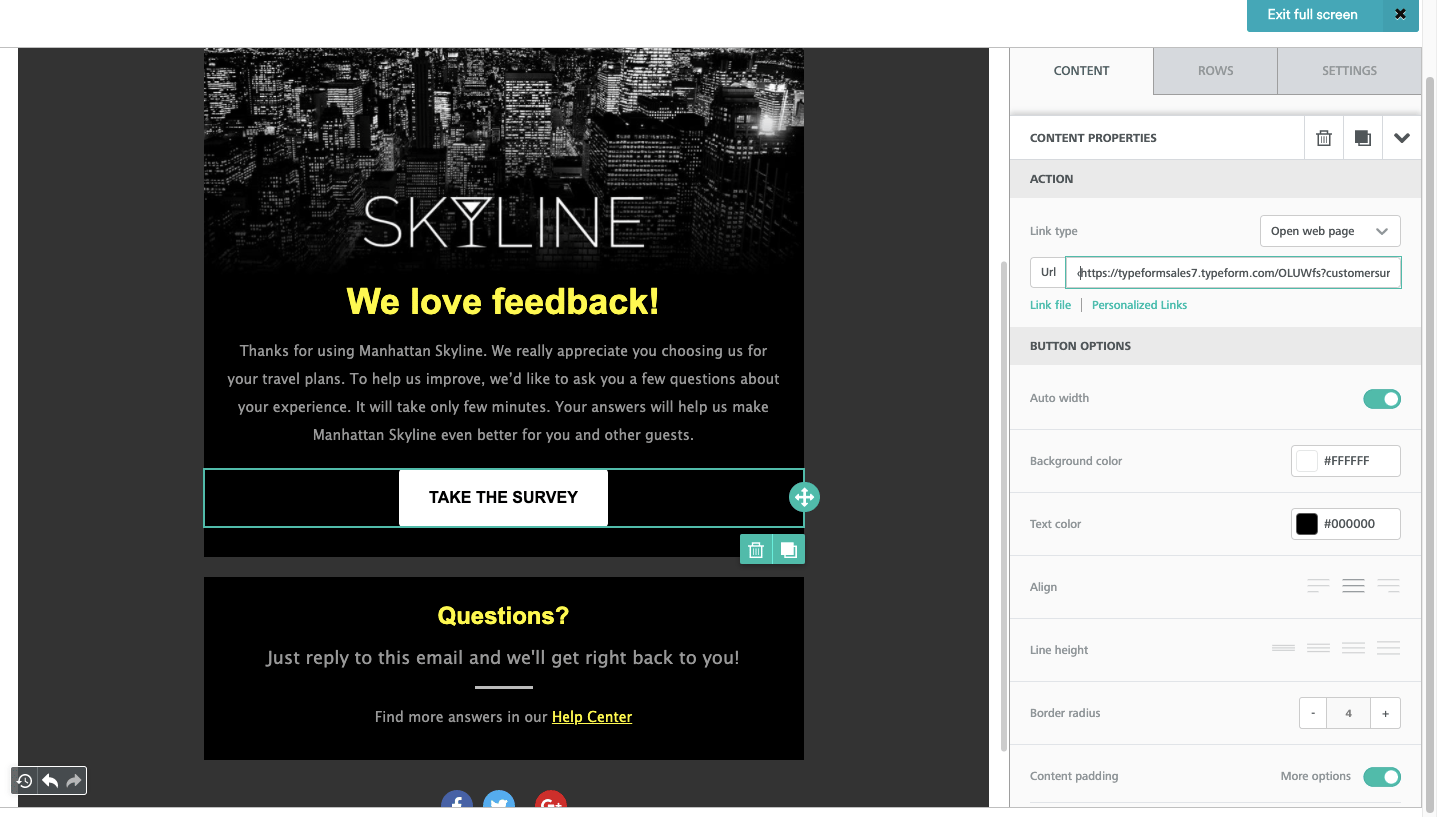The height and width of the screenshot is (817, 1437).
Task: Select the third line height option
Action: (1353, 649)
